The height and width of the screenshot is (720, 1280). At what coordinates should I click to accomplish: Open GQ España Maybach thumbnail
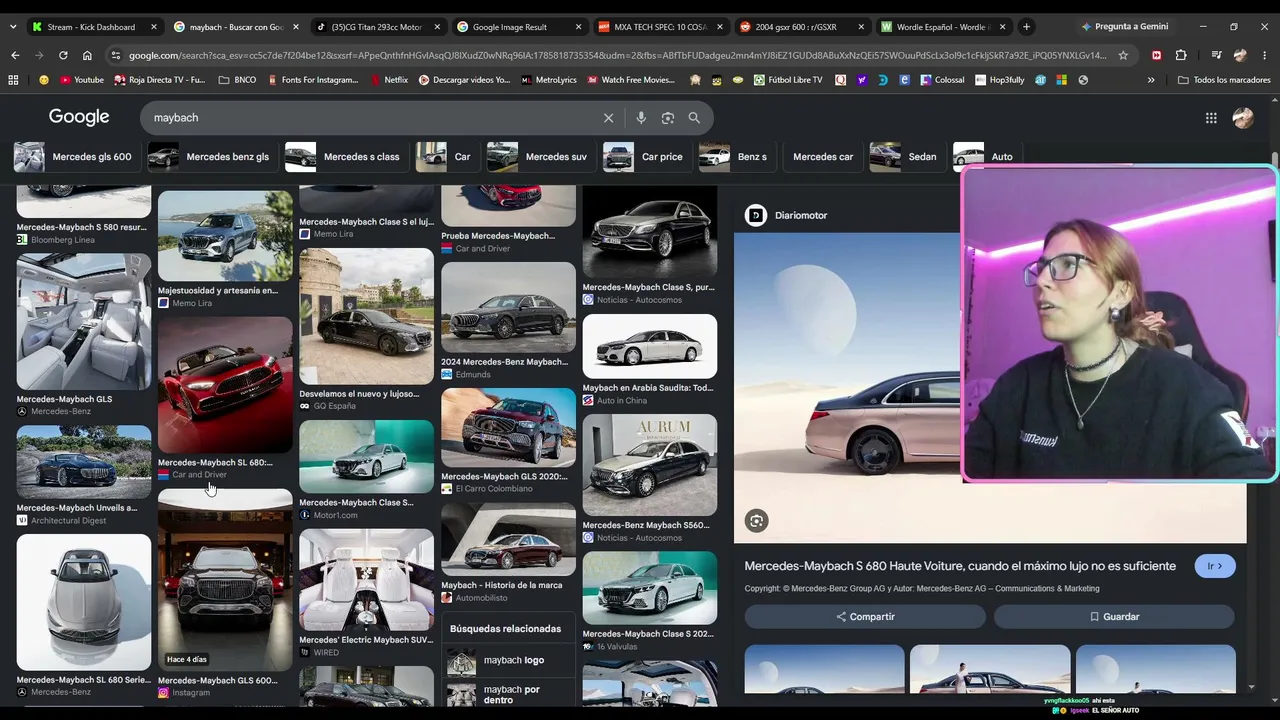click(367, 317)
